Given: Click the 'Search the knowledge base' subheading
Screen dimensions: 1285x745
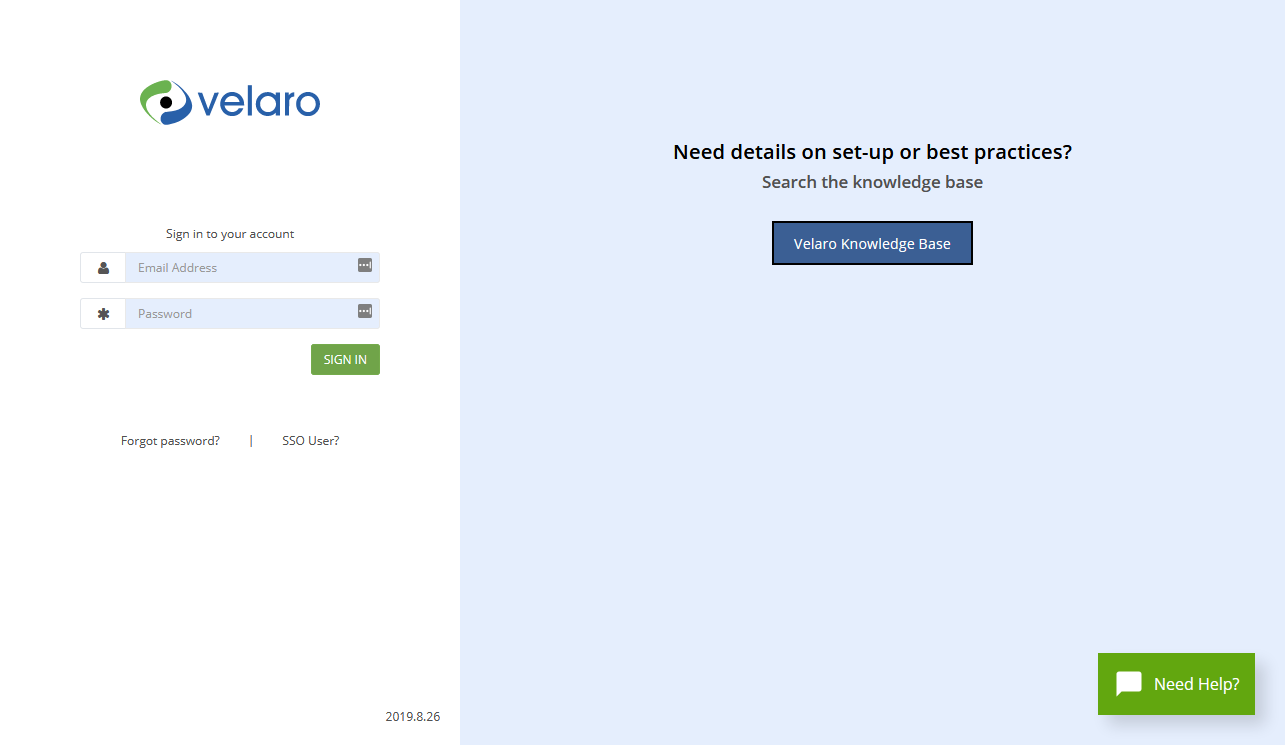Looking at the screenshot, I should point(872,182).
